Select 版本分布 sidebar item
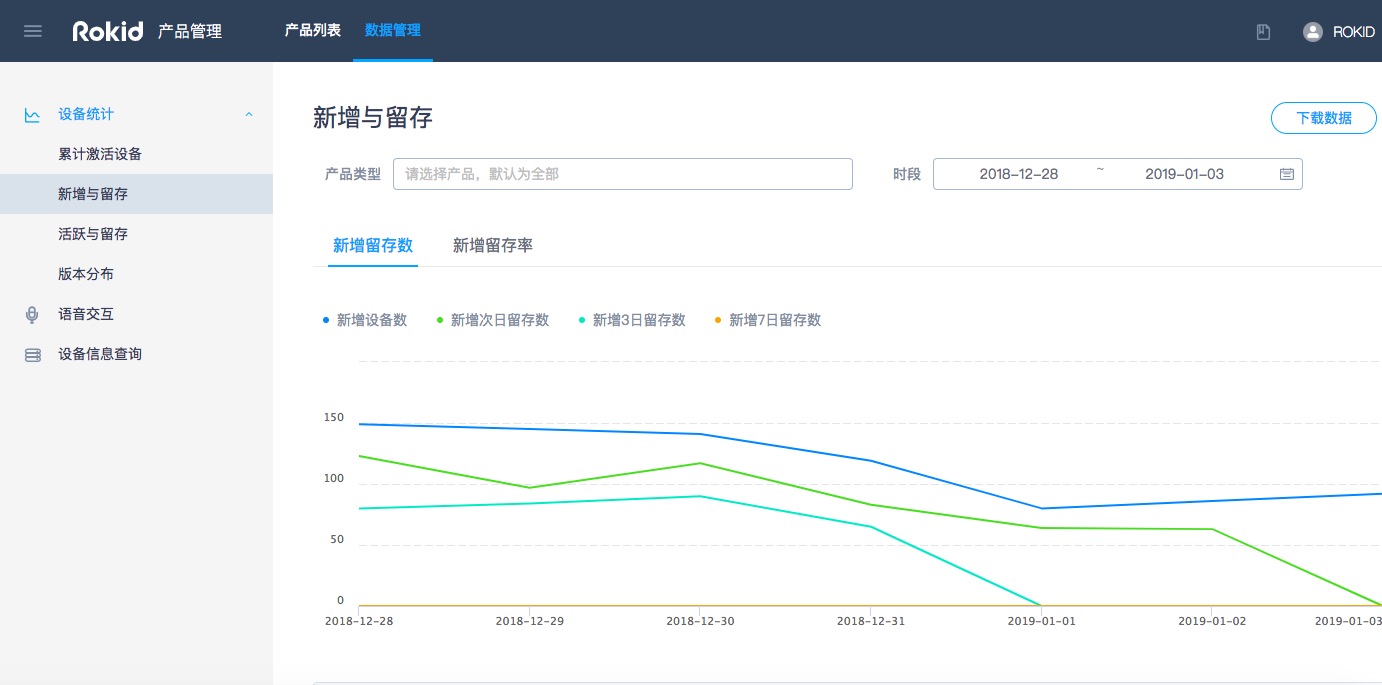The width and height of the screenshot is (1382, 685). tap(86, 274)
